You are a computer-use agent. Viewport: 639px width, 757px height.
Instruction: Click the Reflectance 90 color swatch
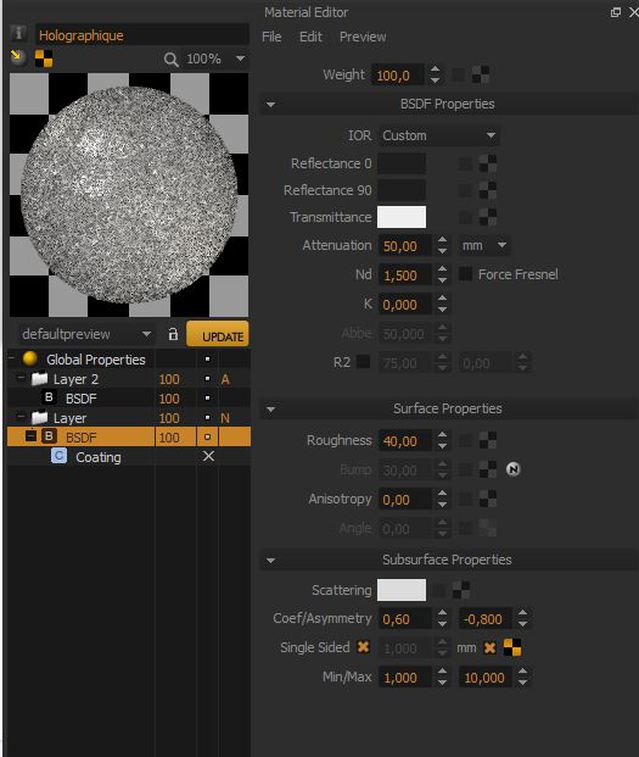(402, 190)
